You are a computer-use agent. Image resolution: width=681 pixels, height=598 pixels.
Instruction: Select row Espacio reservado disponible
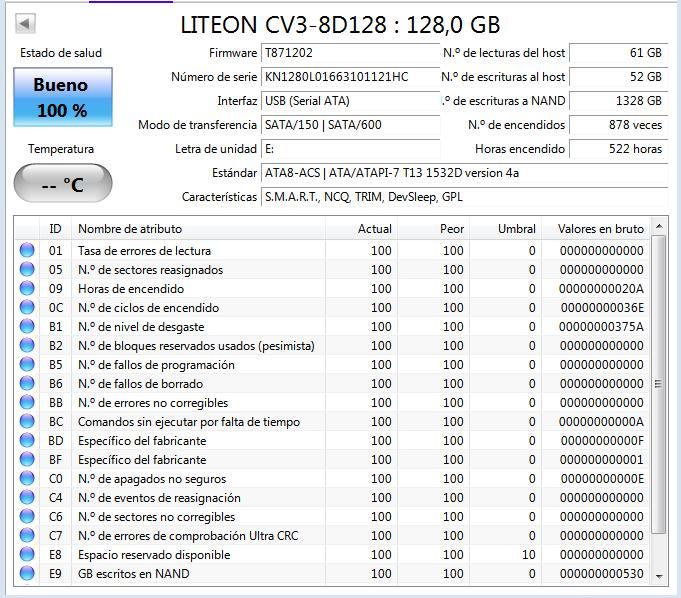tap(332, 555)
